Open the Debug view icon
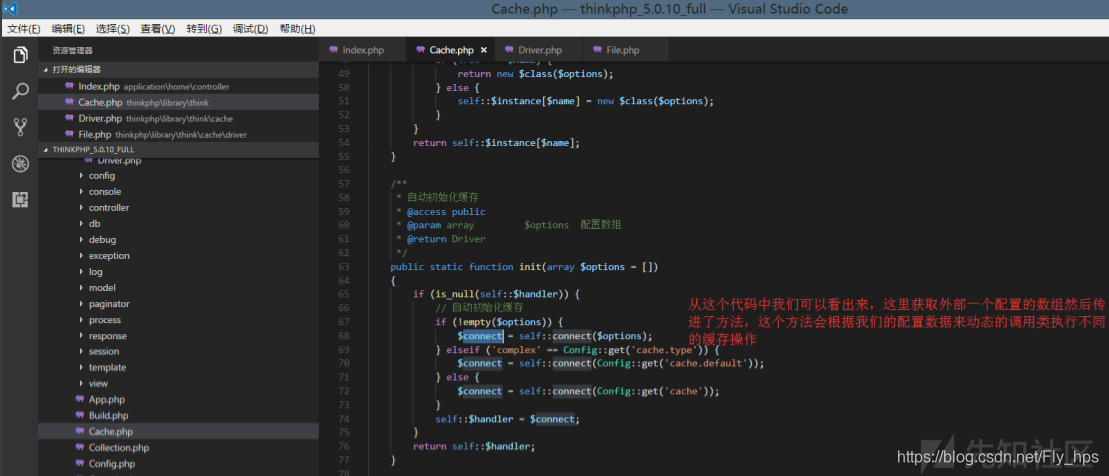Image resolution: width=1109 pixels, height=476 pixels. coord(21,164)
